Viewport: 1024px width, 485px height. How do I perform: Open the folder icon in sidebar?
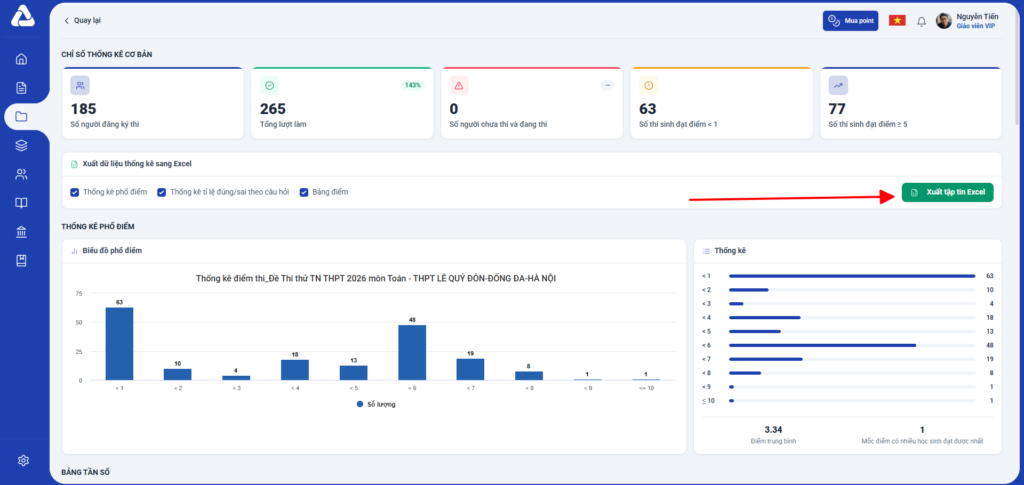click(22, 117)
